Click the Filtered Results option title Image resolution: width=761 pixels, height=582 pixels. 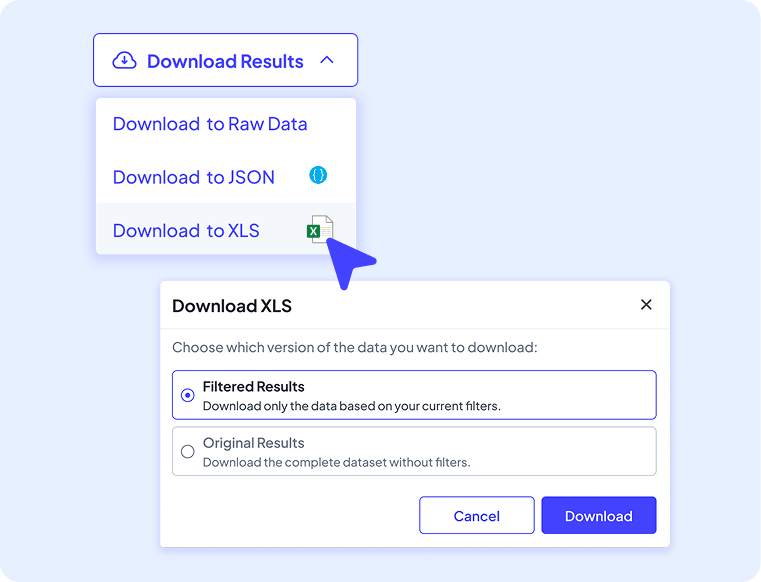253,386
